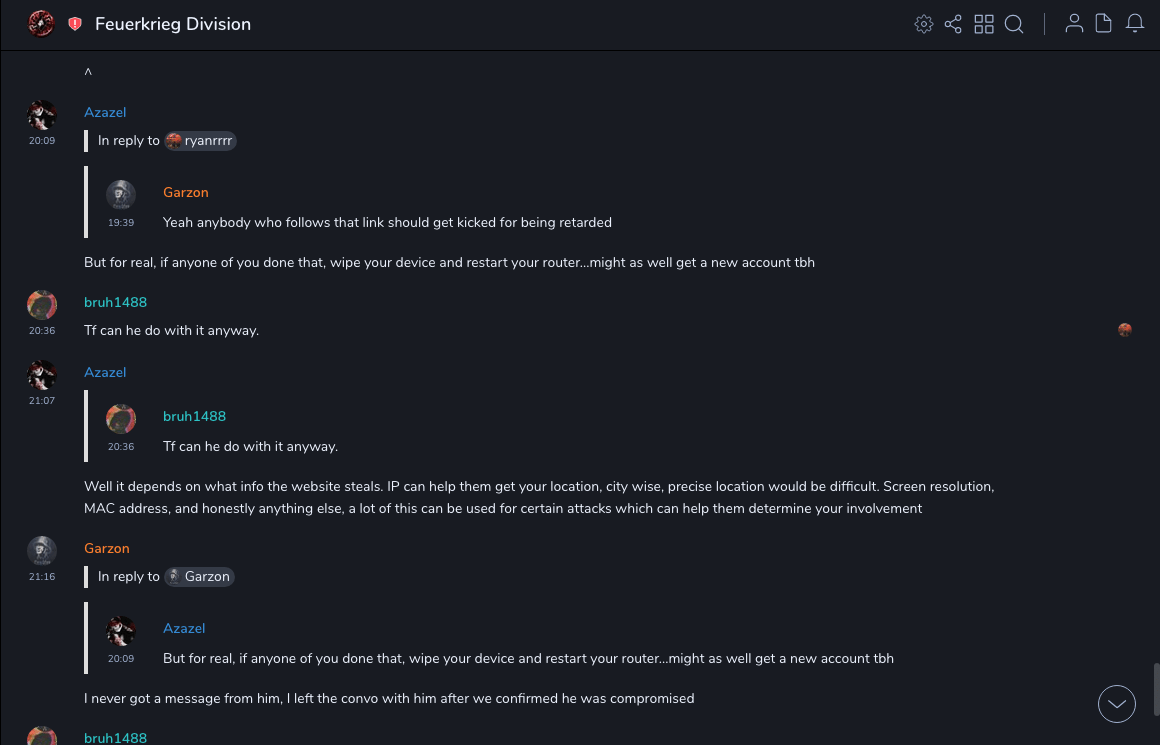Click the room name in the header
This screenshot has height=745, width=1160.
[173, 24]
